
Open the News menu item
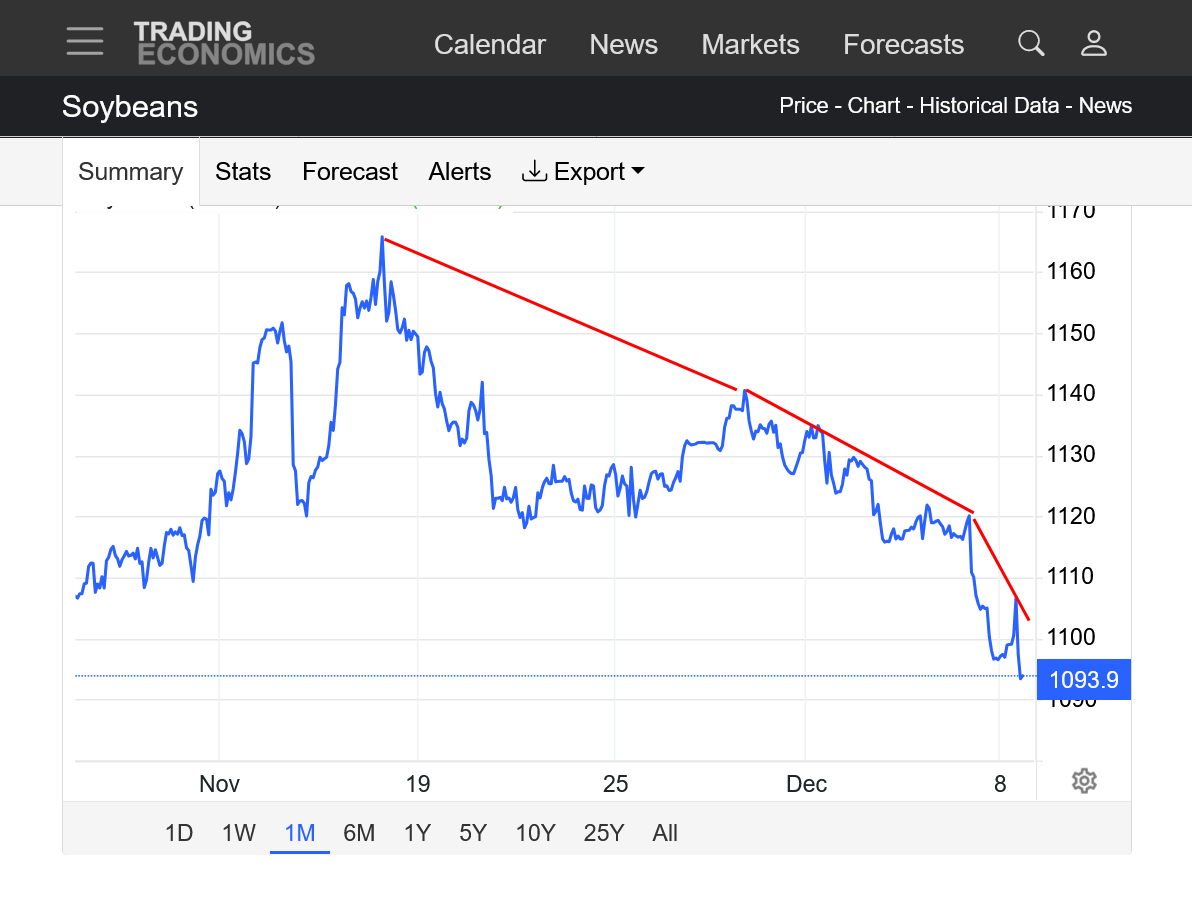(623, 45)
